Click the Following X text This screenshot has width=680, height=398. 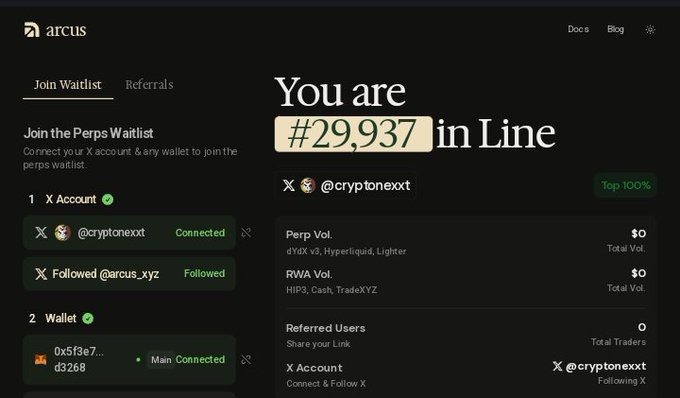pos(621,381)
